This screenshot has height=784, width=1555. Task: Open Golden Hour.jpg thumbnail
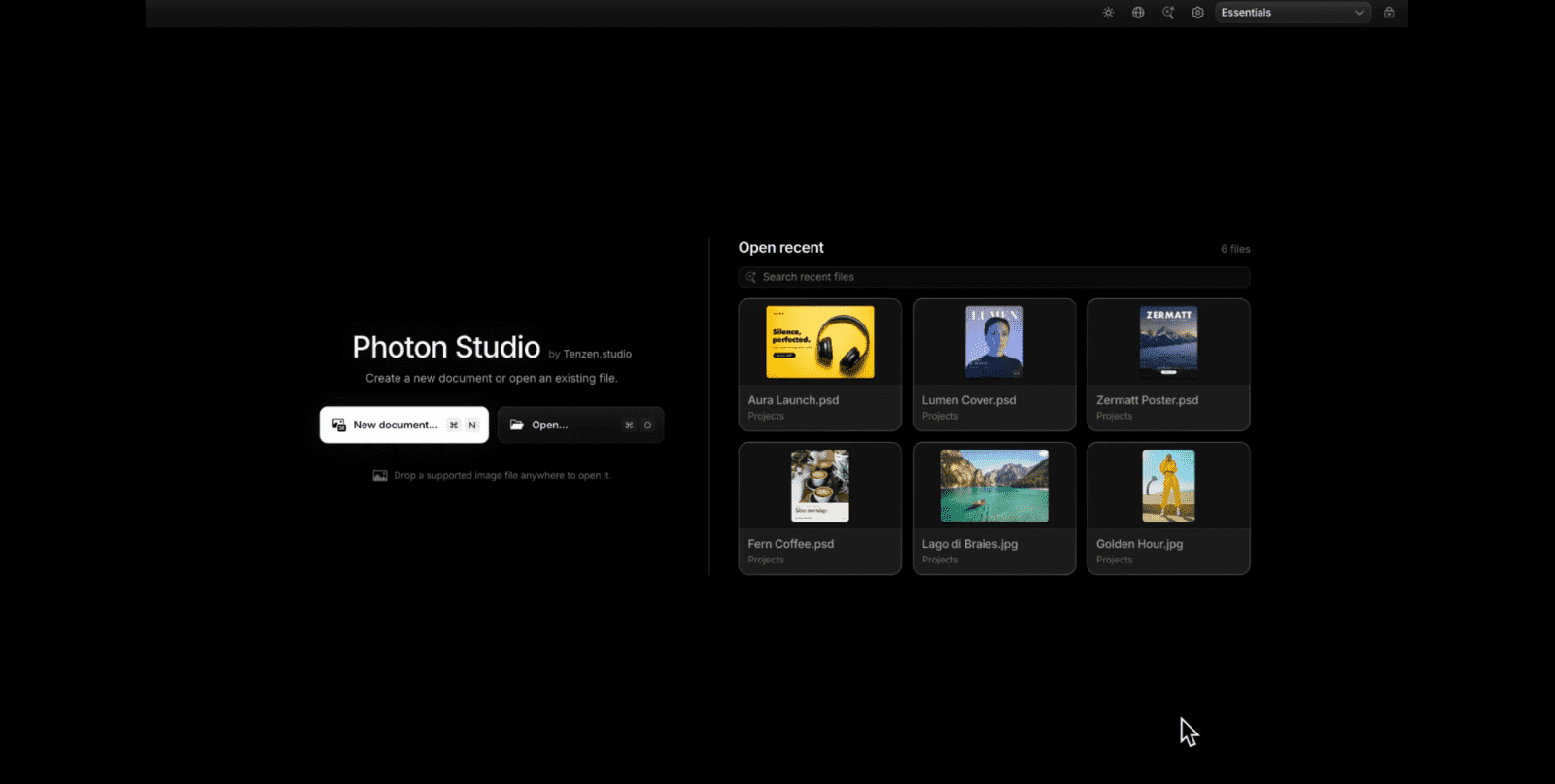(x=1168, y=486)
